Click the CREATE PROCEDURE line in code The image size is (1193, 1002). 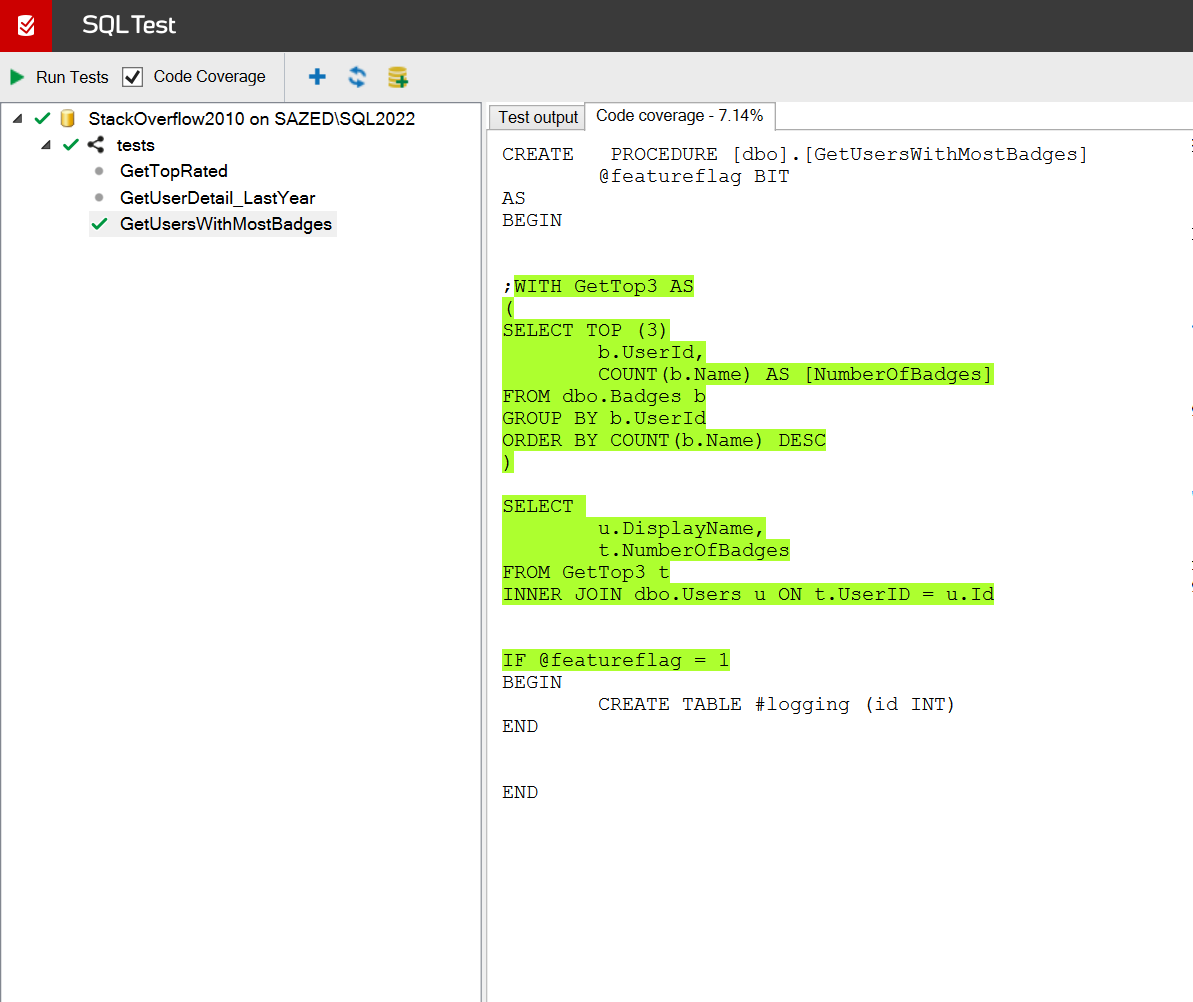[x=794, y=154]
